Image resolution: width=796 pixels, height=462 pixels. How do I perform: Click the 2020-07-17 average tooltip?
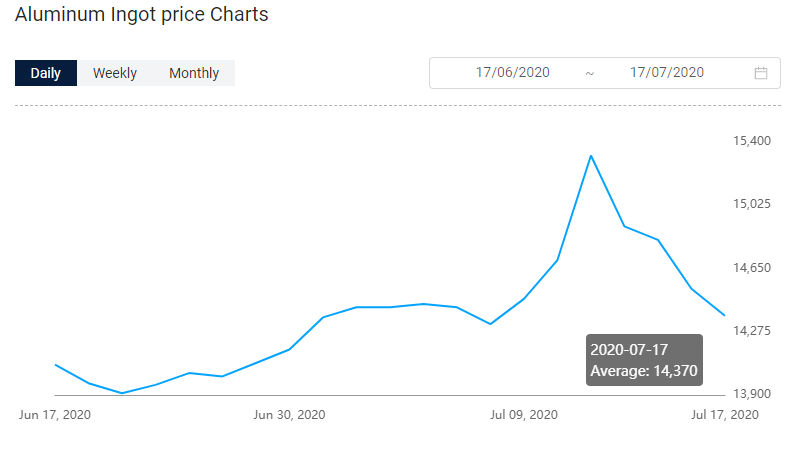pyautogui.click(x=644, y=360)
